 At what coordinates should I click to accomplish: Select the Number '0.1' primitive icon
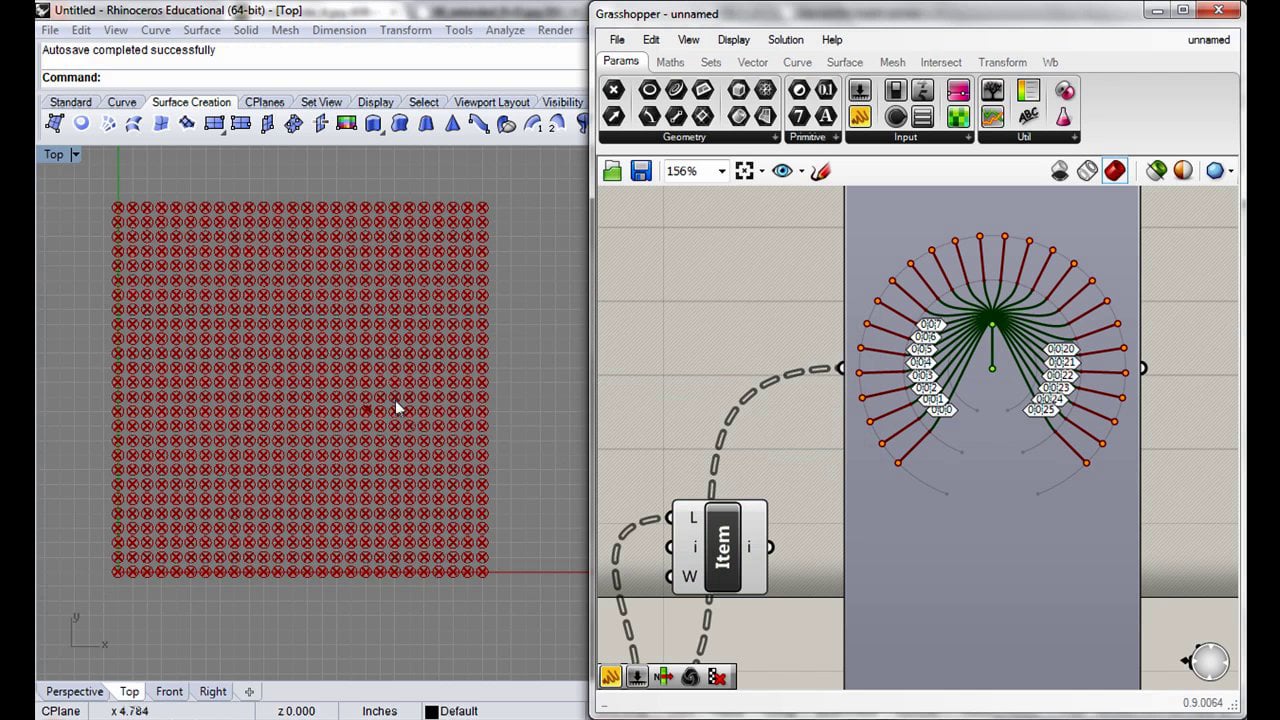825,90
